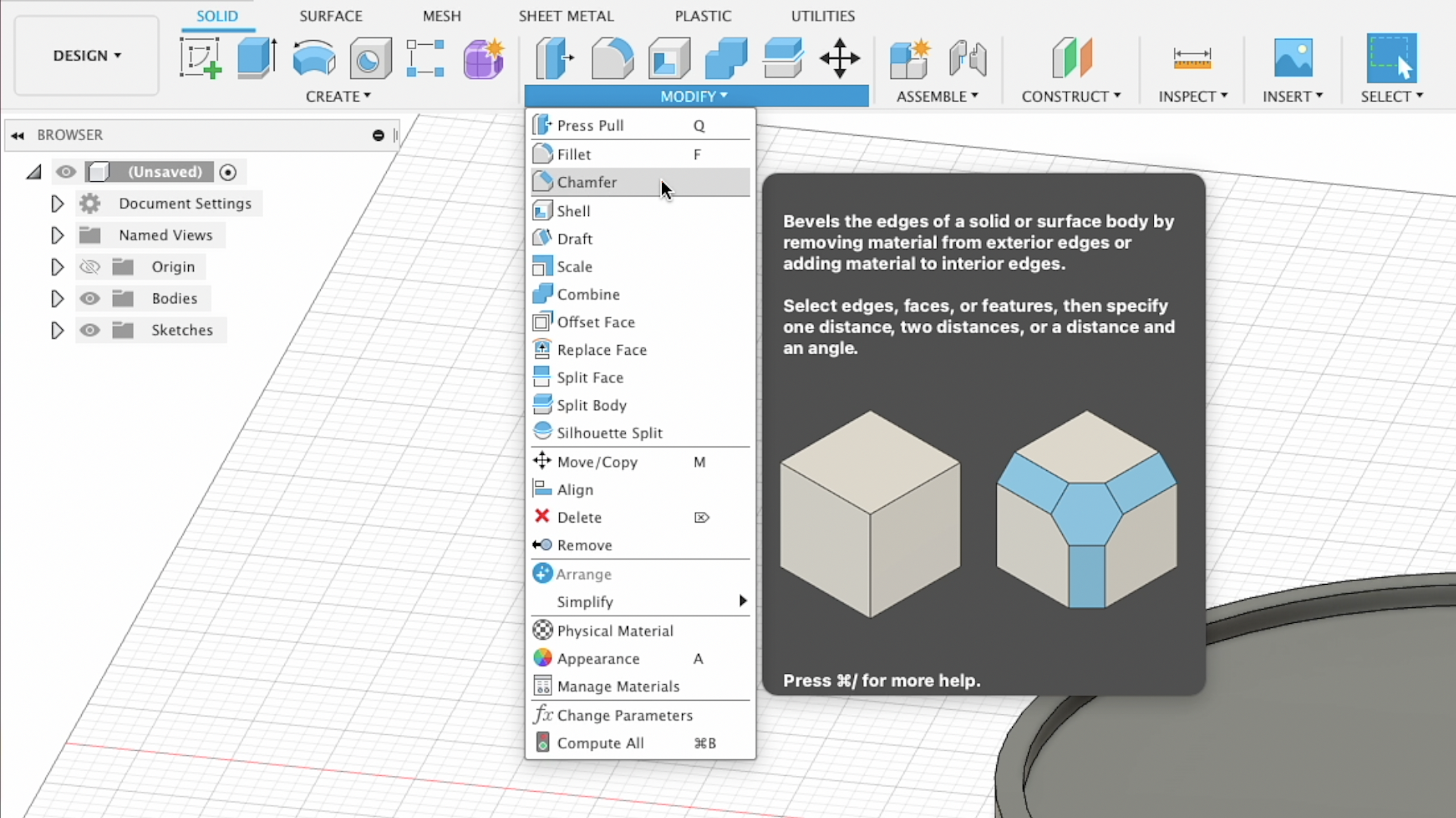Click the Measure ruler icon

pos(1192,58)
